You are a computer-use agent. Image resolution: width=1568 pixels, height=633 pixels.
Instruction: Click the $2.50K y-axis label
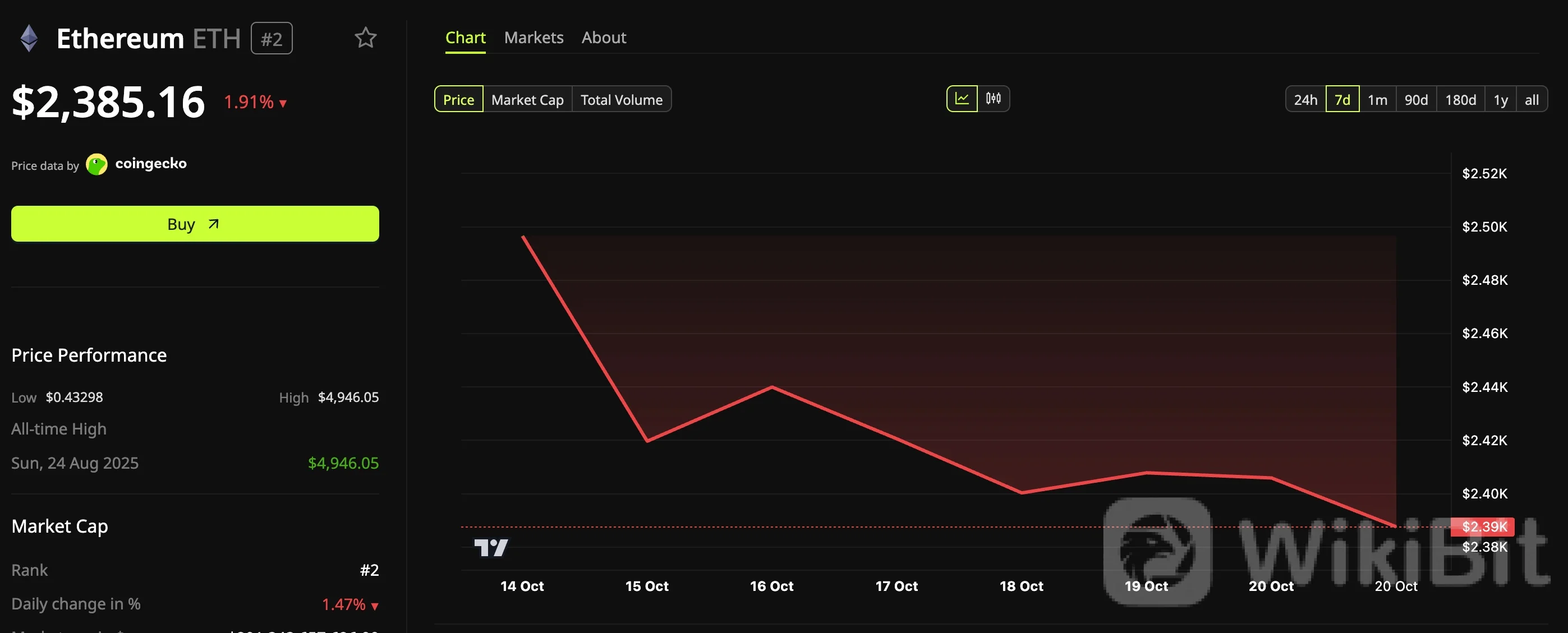(x=1484, y=227)
